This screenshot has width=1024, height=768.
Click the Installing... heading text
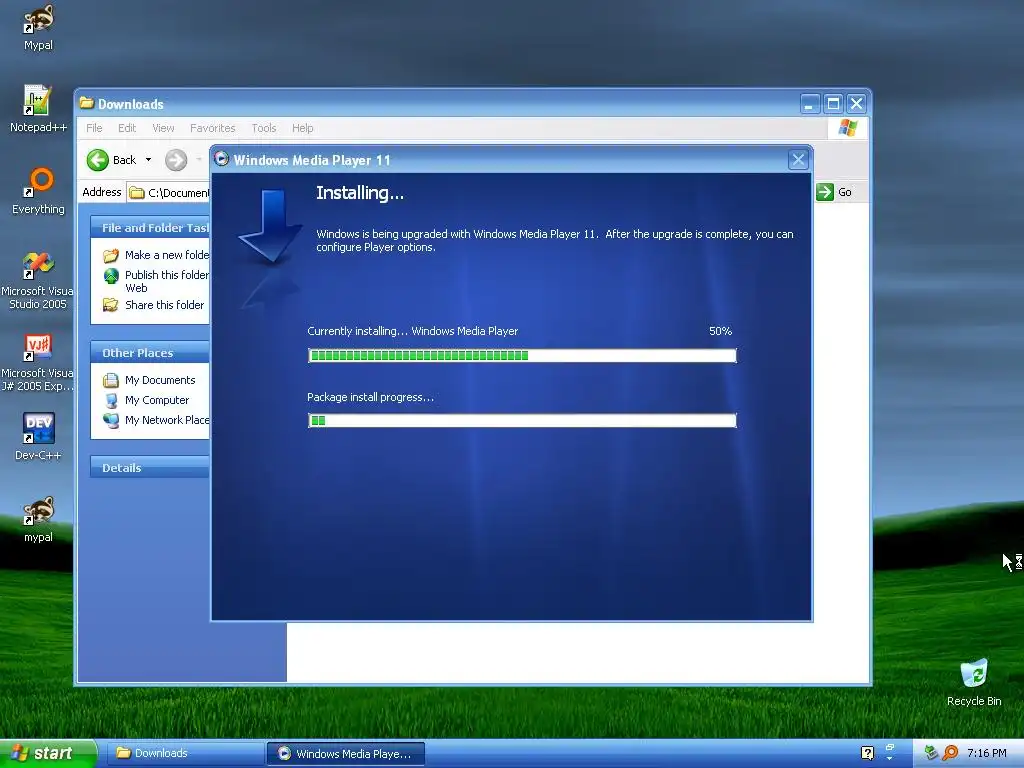(360, 193)
